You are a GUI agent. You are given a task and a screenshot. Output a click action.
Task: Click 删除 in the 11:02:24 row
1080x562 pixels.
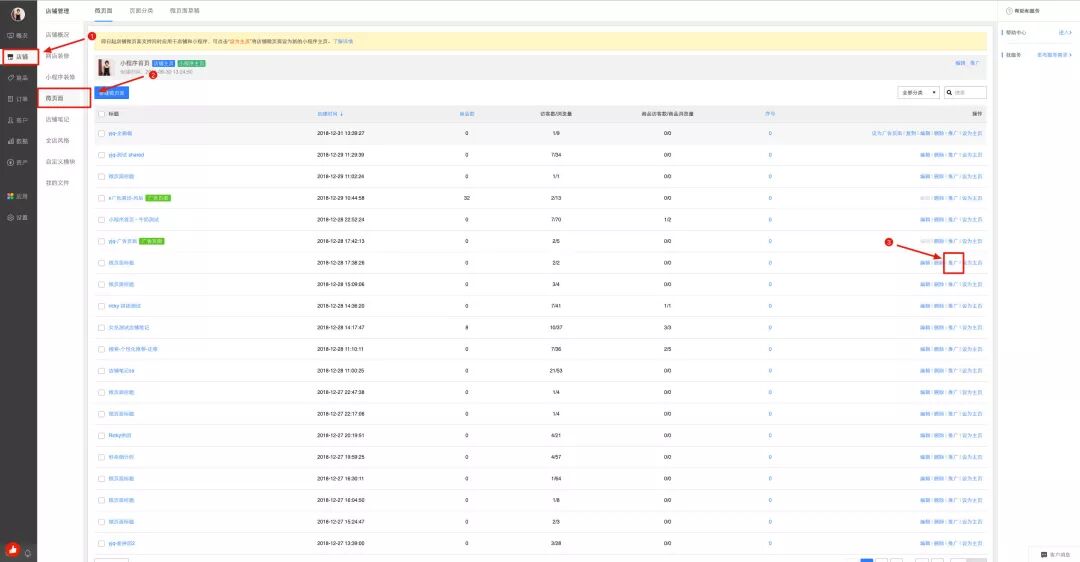939,176
